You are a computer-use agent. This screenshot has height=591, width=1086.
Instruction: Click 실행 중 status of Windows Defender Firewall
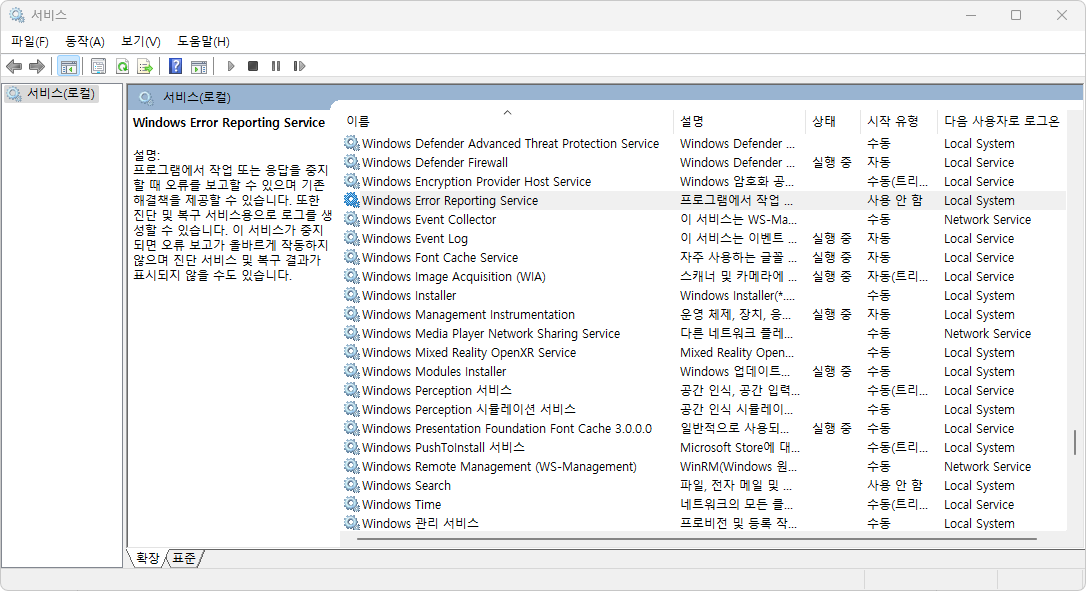tap(832, 163)
